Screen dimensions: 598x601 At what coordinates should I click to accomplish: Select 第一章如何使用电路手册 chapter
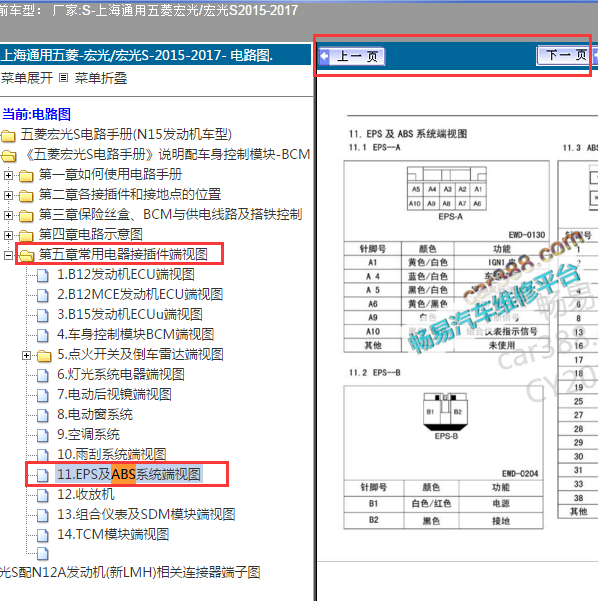pyautogui.click(x=110, y=174)
